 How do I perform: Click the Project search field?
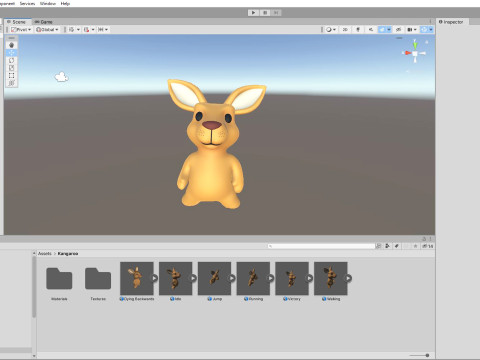coord(321,246)
